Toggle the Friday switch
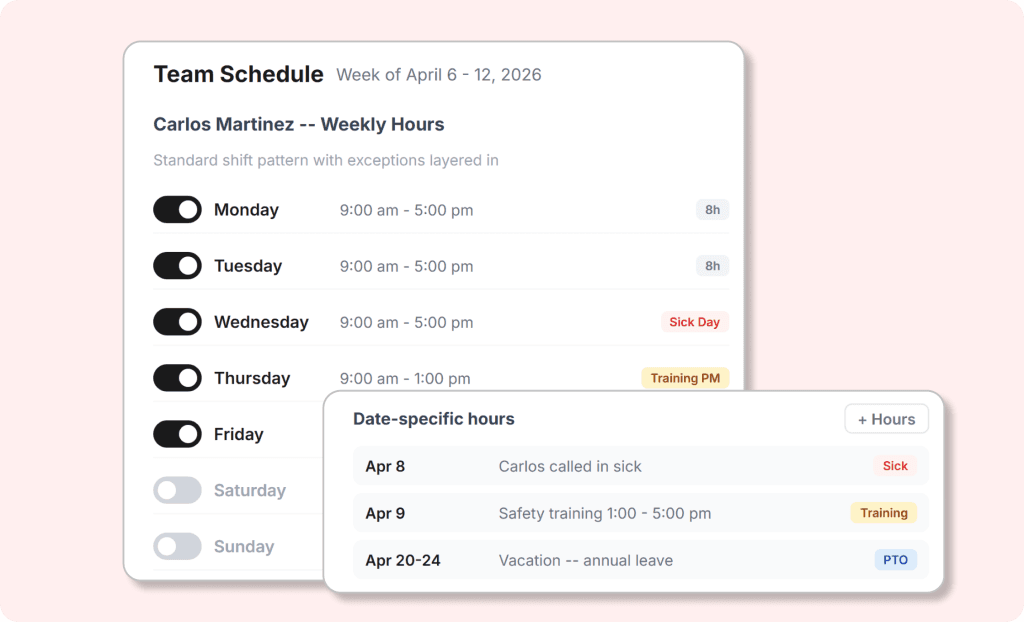 click(177, 434)
